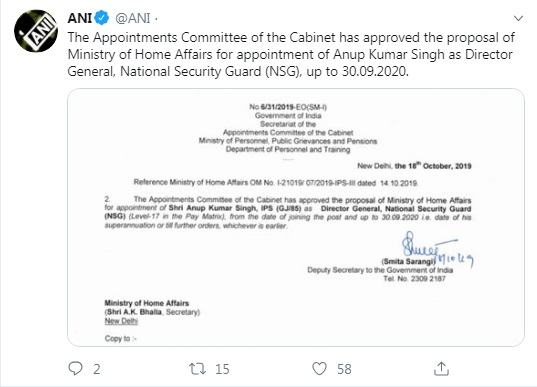Image resolution: width=537 pixels, height=387 pixels.
Task: Click the blue signature in the letter
Action: [x=437, y=248]
